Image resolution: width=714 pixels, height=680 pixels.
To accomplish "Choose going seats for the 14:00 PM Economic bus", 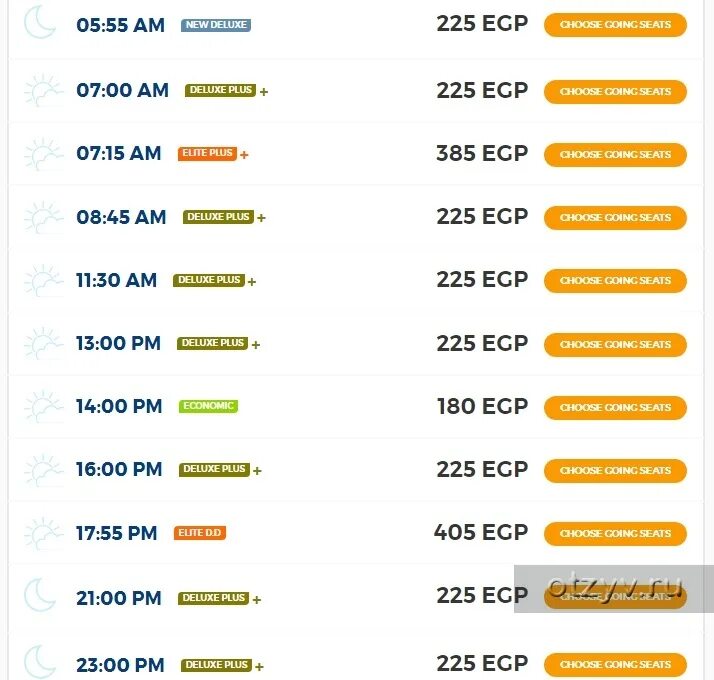I will [615, 407].
